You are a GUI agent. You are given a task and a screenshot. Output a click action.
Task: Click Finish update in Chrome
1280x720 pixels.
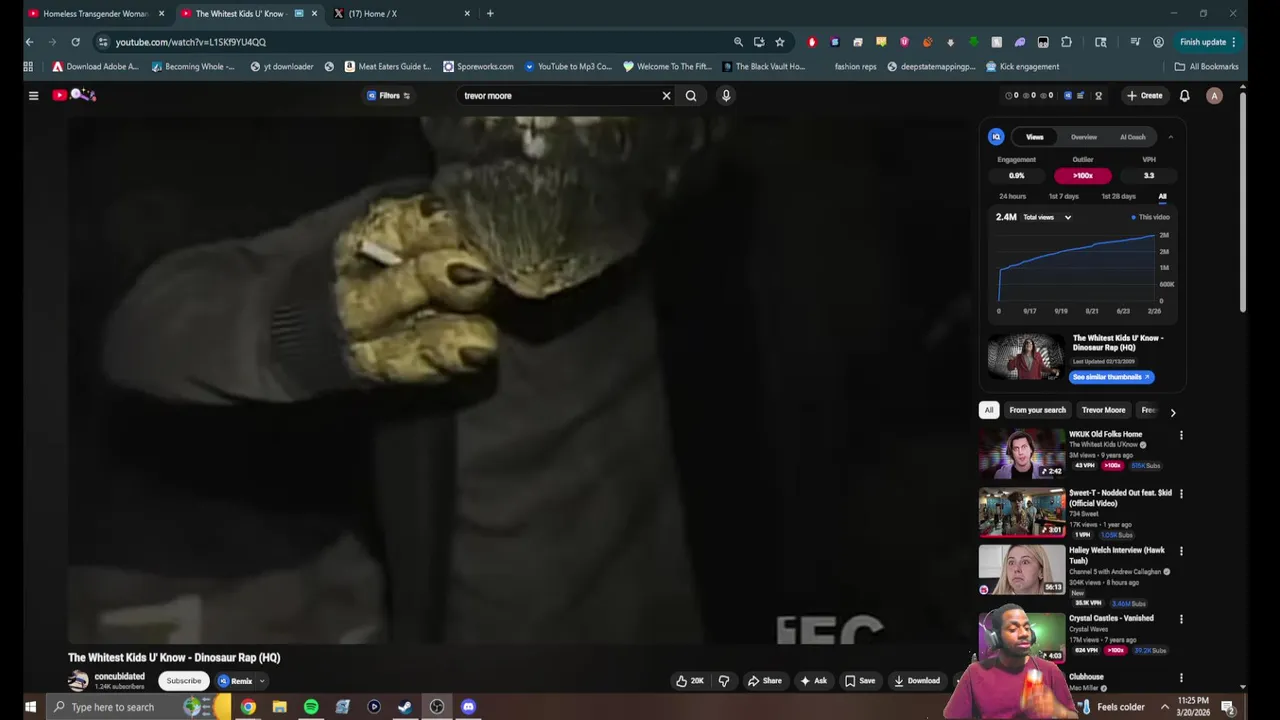tap(1208, 42)
